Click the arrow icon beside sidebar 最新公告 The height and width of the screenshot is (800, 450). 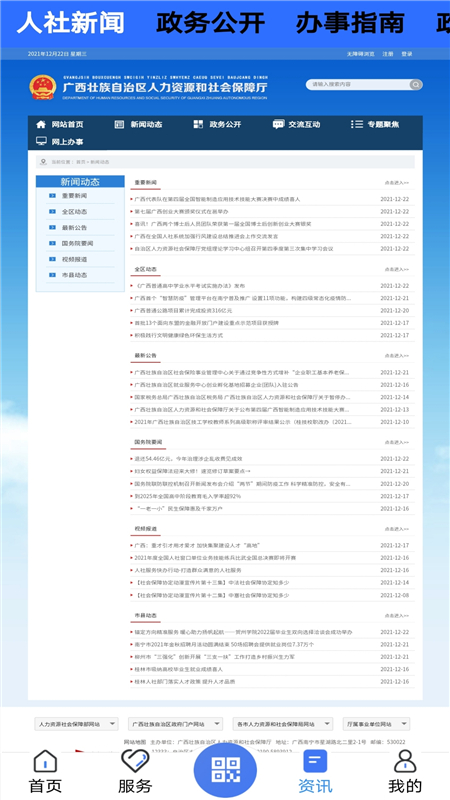click(52, 227)
